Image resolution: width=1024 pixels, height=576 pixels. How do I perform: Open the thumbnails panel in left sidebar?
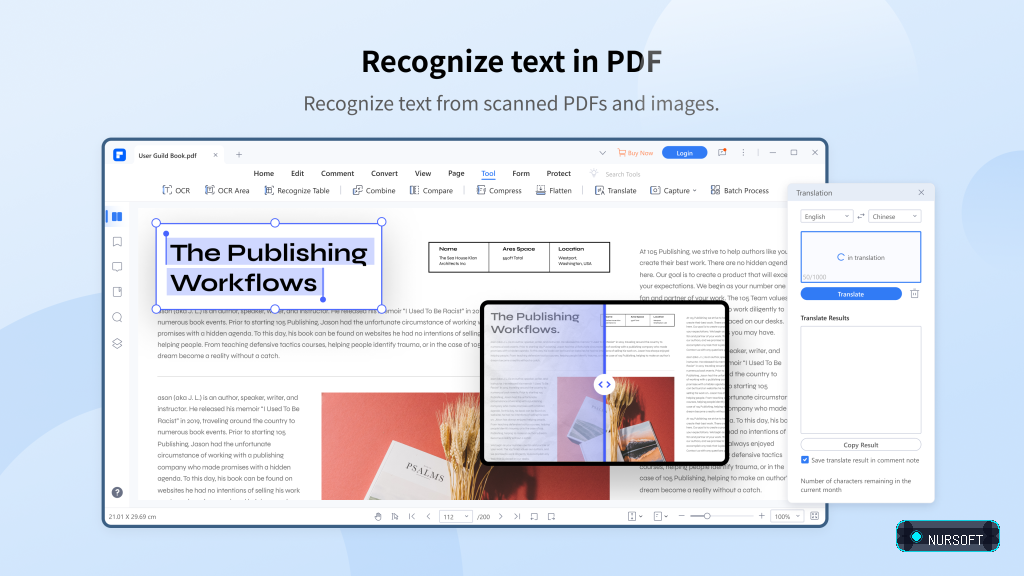(x=117, y=216)
